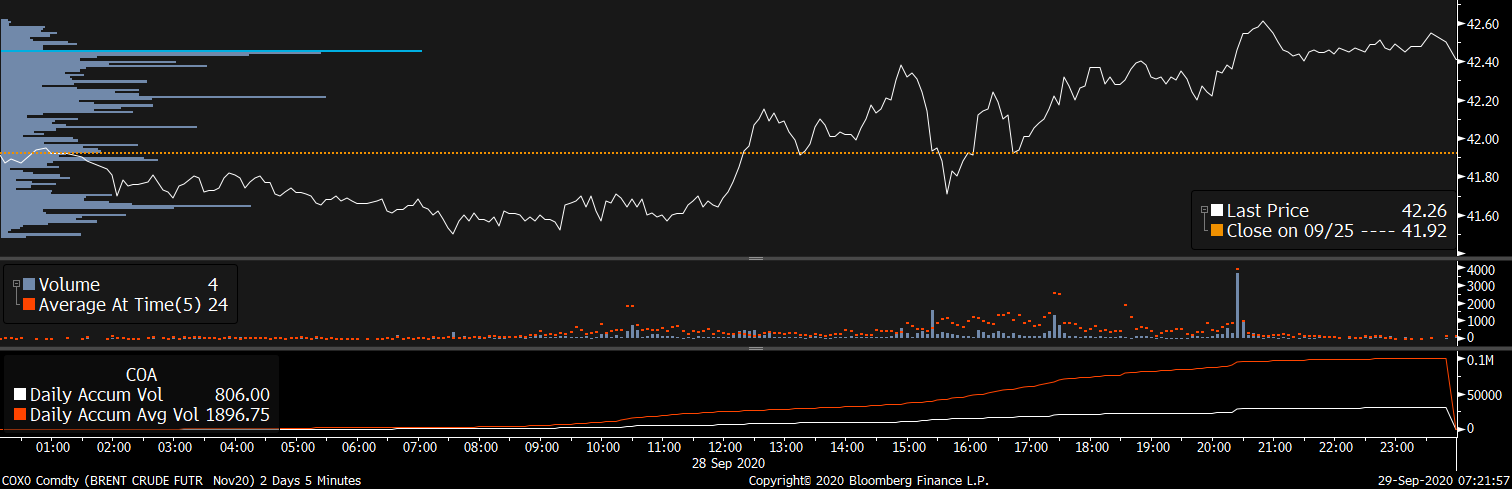Select the white Daily Accum Vol swatch
Screen dimensions: 1512x489
20,395
